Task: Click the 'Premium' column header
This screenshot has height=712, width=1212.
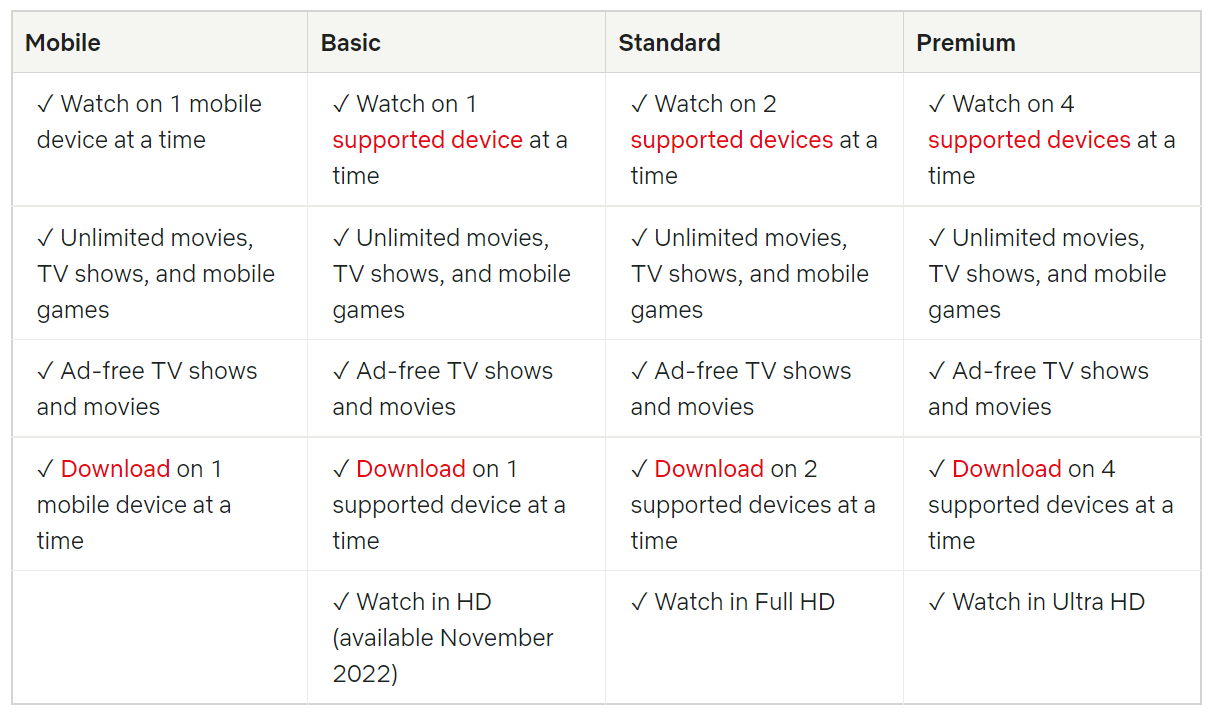Action: [965, 43]
